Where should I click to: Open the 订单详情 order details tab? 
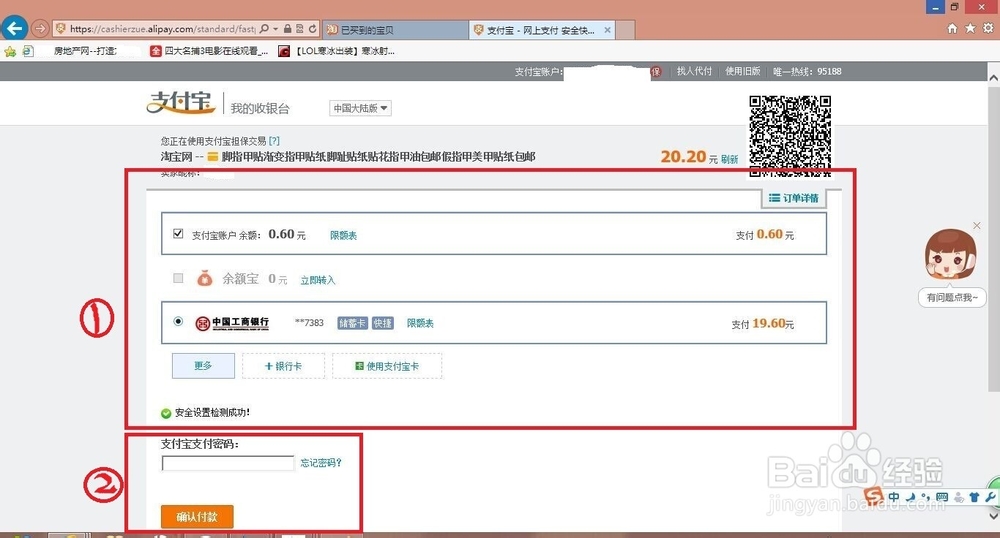pyautogui.click(x=793, y=198)
